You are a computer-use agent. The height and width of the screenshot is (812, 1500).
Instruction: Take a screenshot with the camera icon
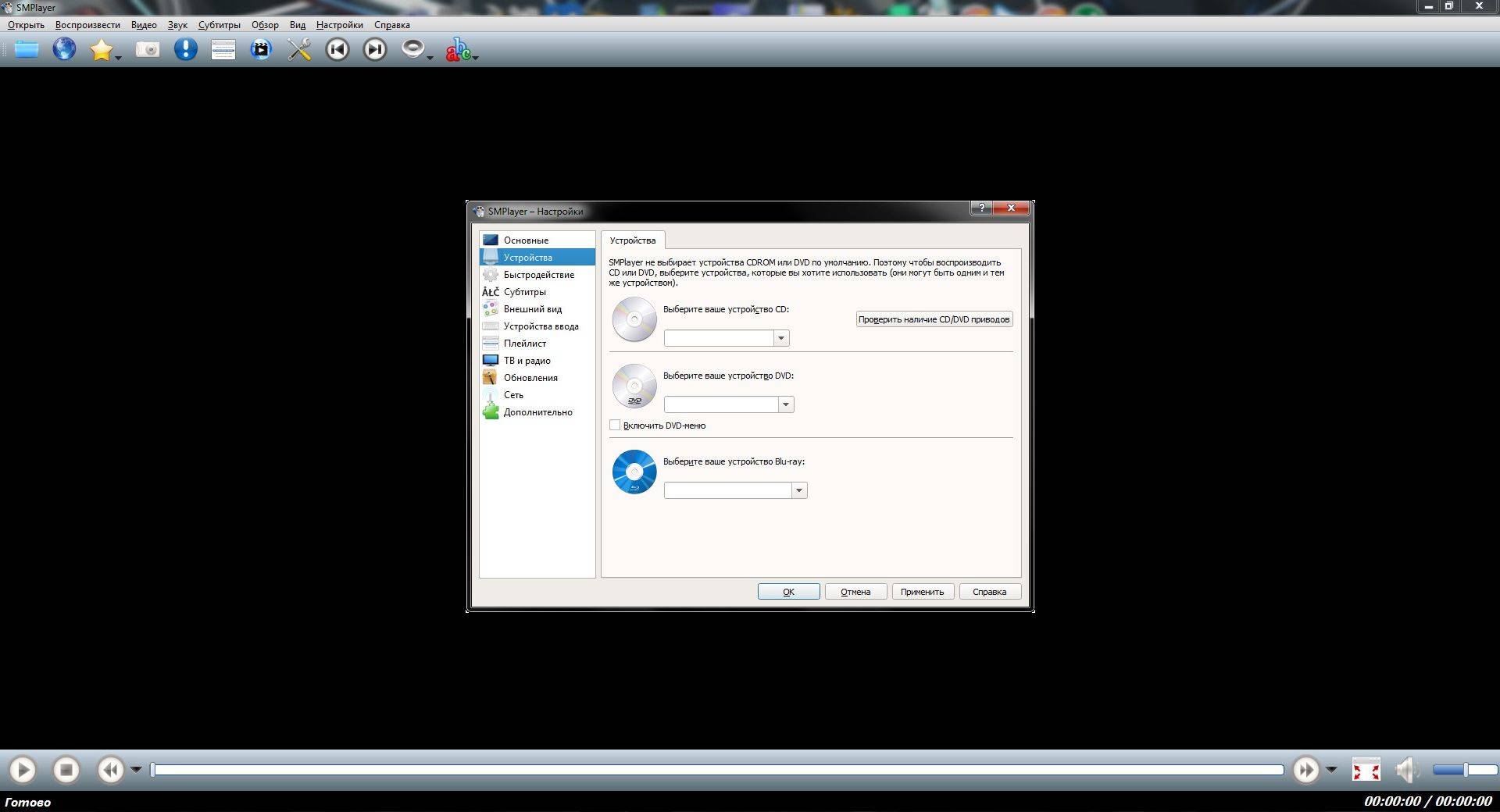[x=147, y=50]
